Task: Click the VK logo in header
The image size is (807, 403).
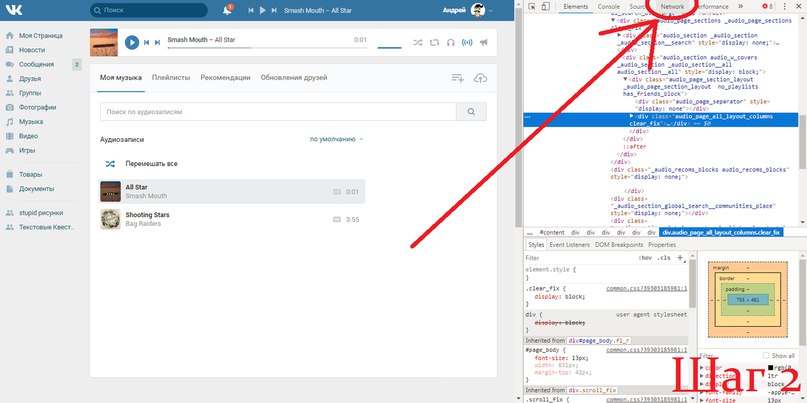Action: [x=14, y=10]
